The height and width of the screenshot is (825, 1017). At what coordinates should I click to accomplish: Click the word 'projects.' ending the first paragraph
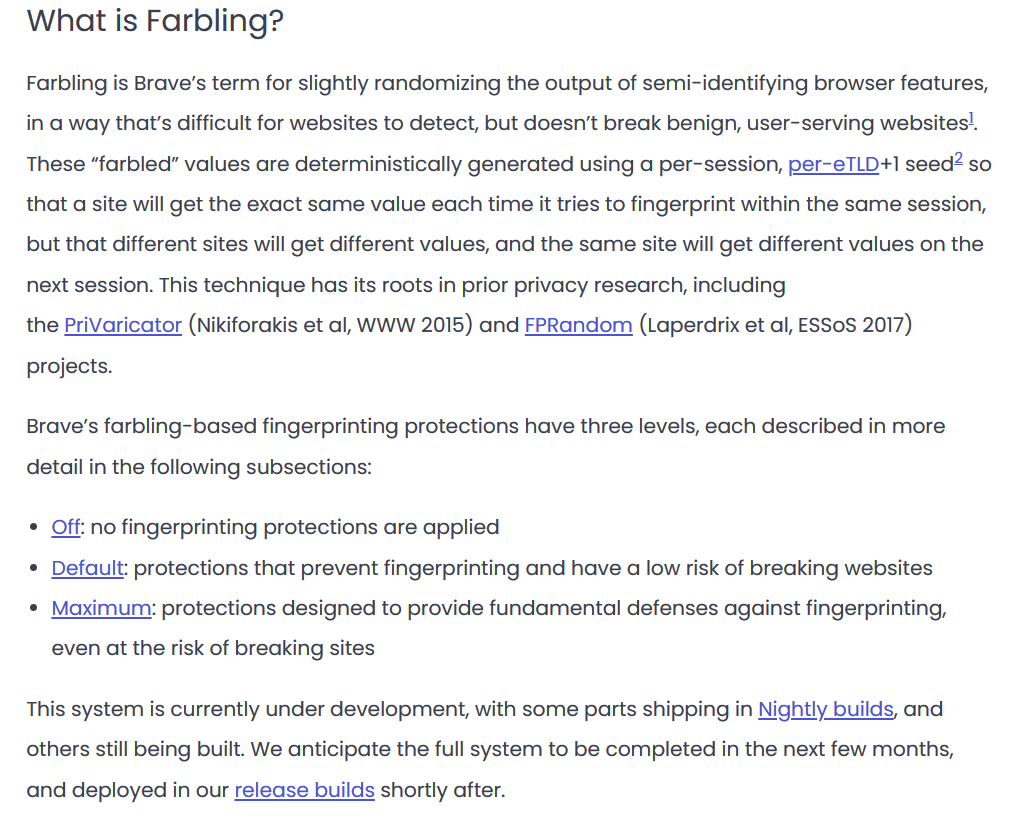pyautogui.click(x=69, y=366)
